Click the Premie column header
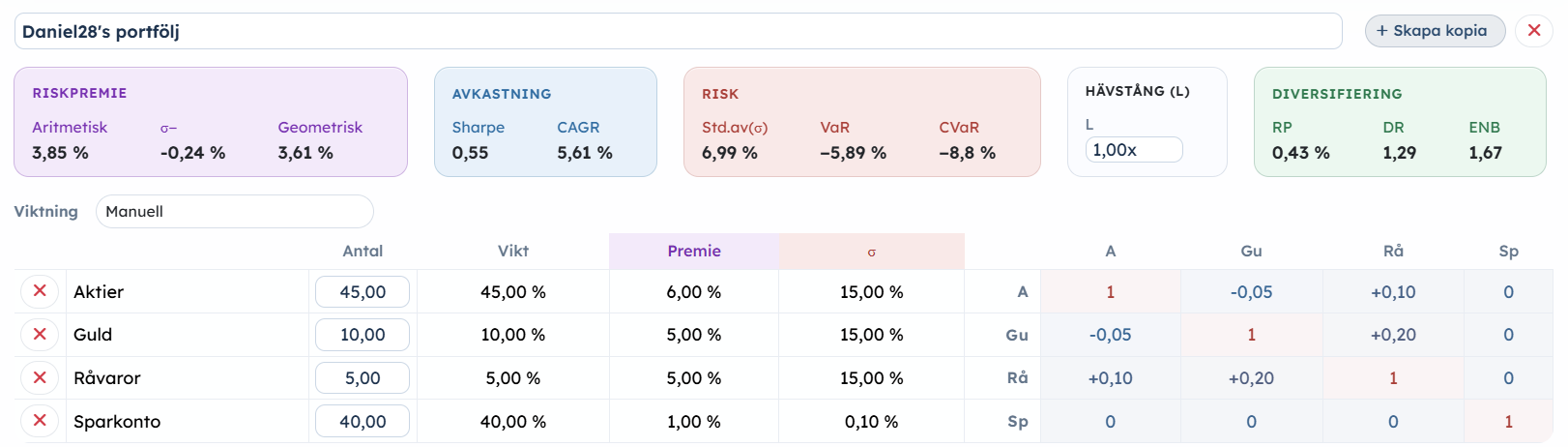This screenshot has height=447, width=1568. coord(694,251)
